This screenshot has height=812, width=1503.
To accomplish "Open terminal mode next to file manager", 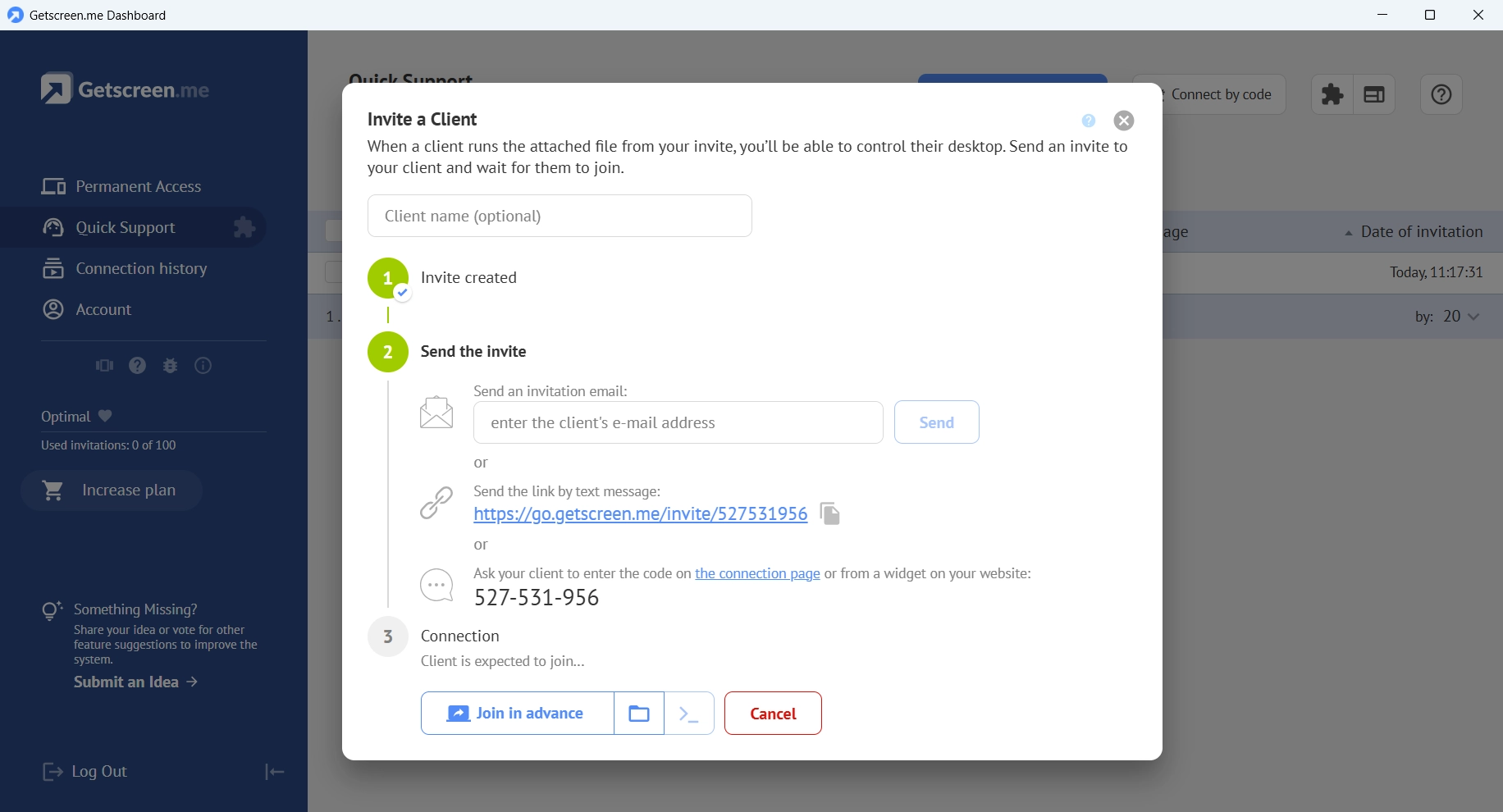I will pos(689,714).
